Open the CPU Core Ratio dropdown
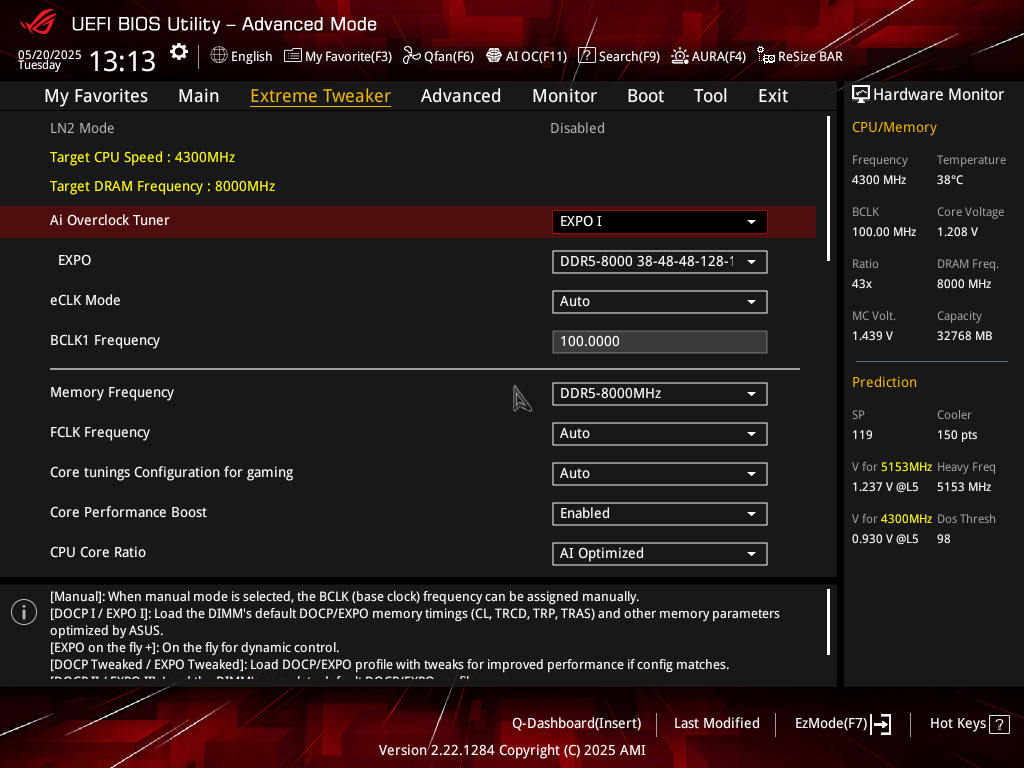This screenshot has width=1024, height=768. click(660, 554)
